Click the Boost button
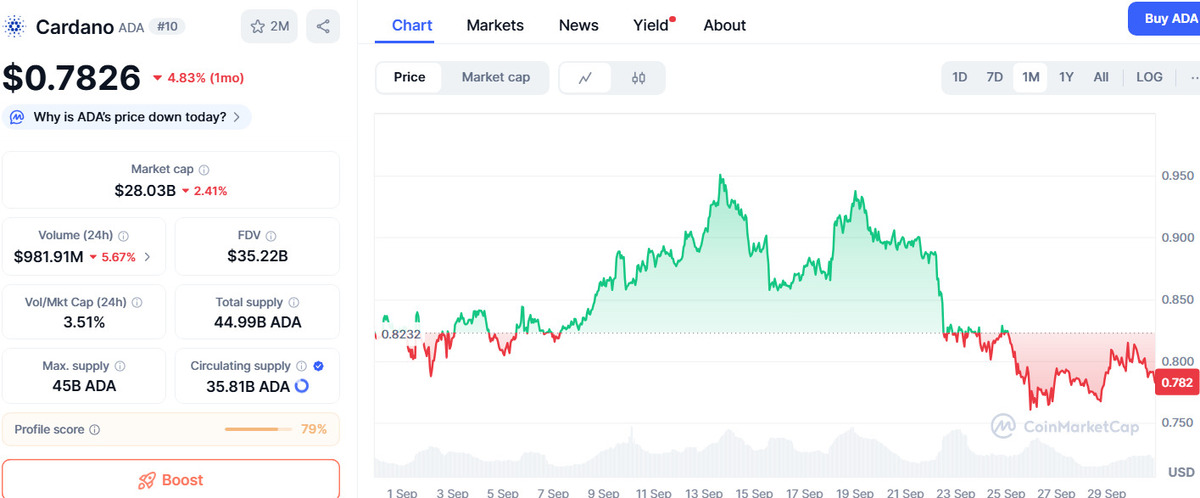The width and height of the screenshot is (1200, 498). [170, 480]
